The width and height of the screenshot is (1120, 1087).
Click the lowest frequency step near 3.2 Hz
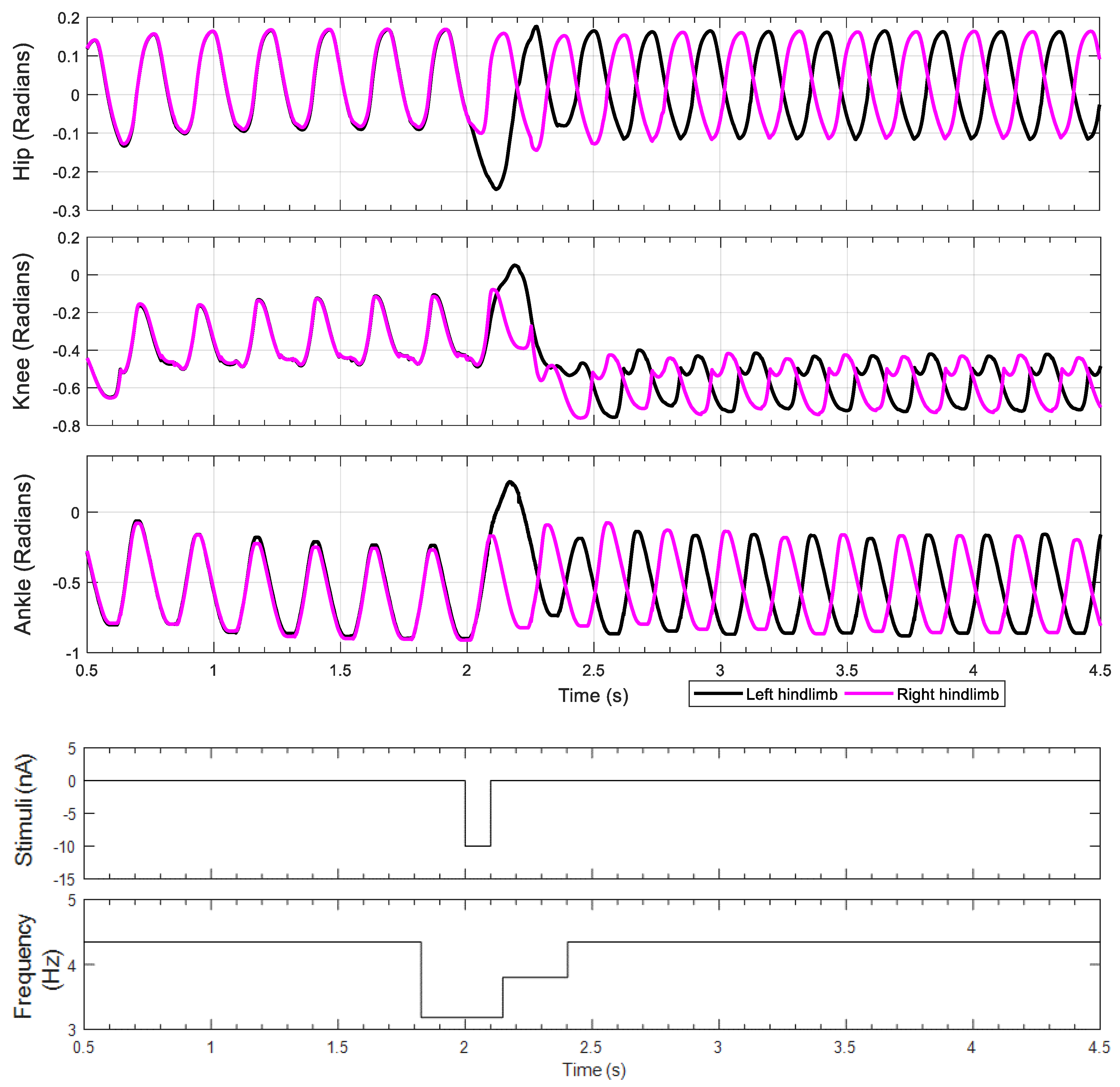pyautogui.click(x=462, y=1017)
